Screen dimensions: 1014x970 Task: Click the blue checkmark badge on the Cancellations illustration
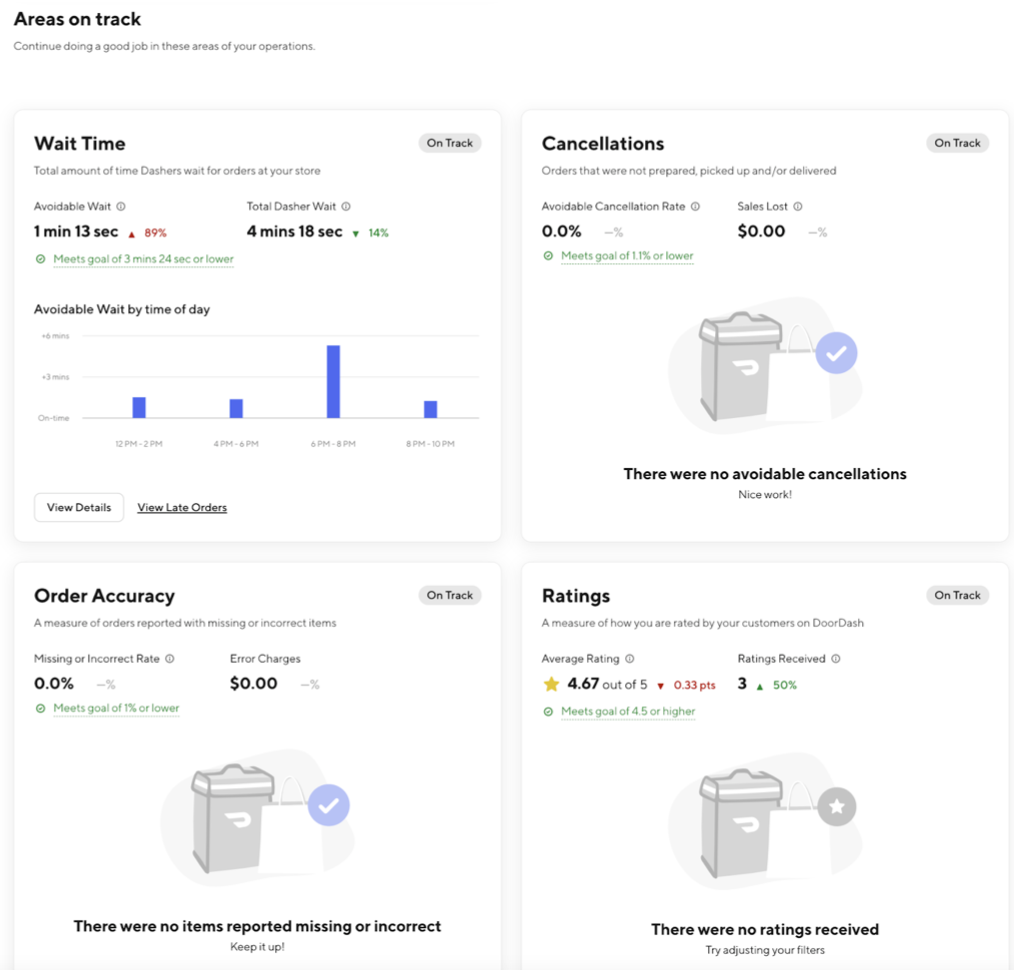coord(836,352)
